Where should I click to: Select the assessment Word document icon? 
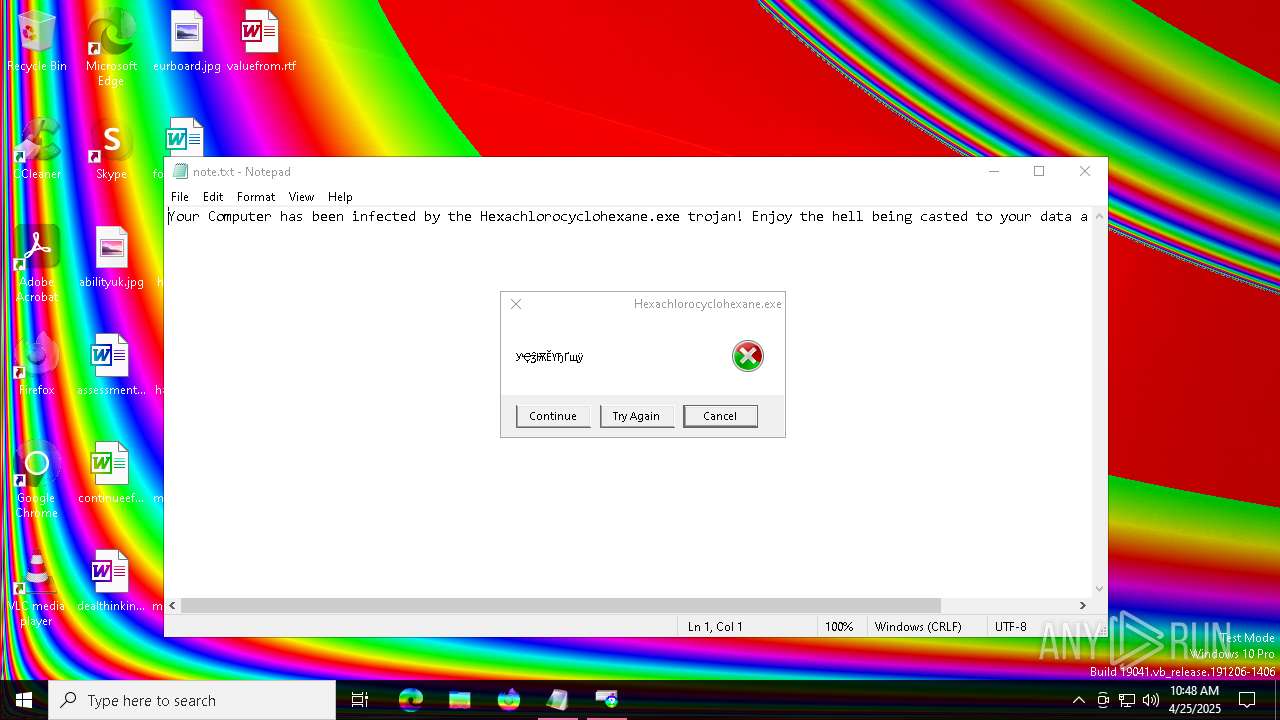(x=111, y=366)
